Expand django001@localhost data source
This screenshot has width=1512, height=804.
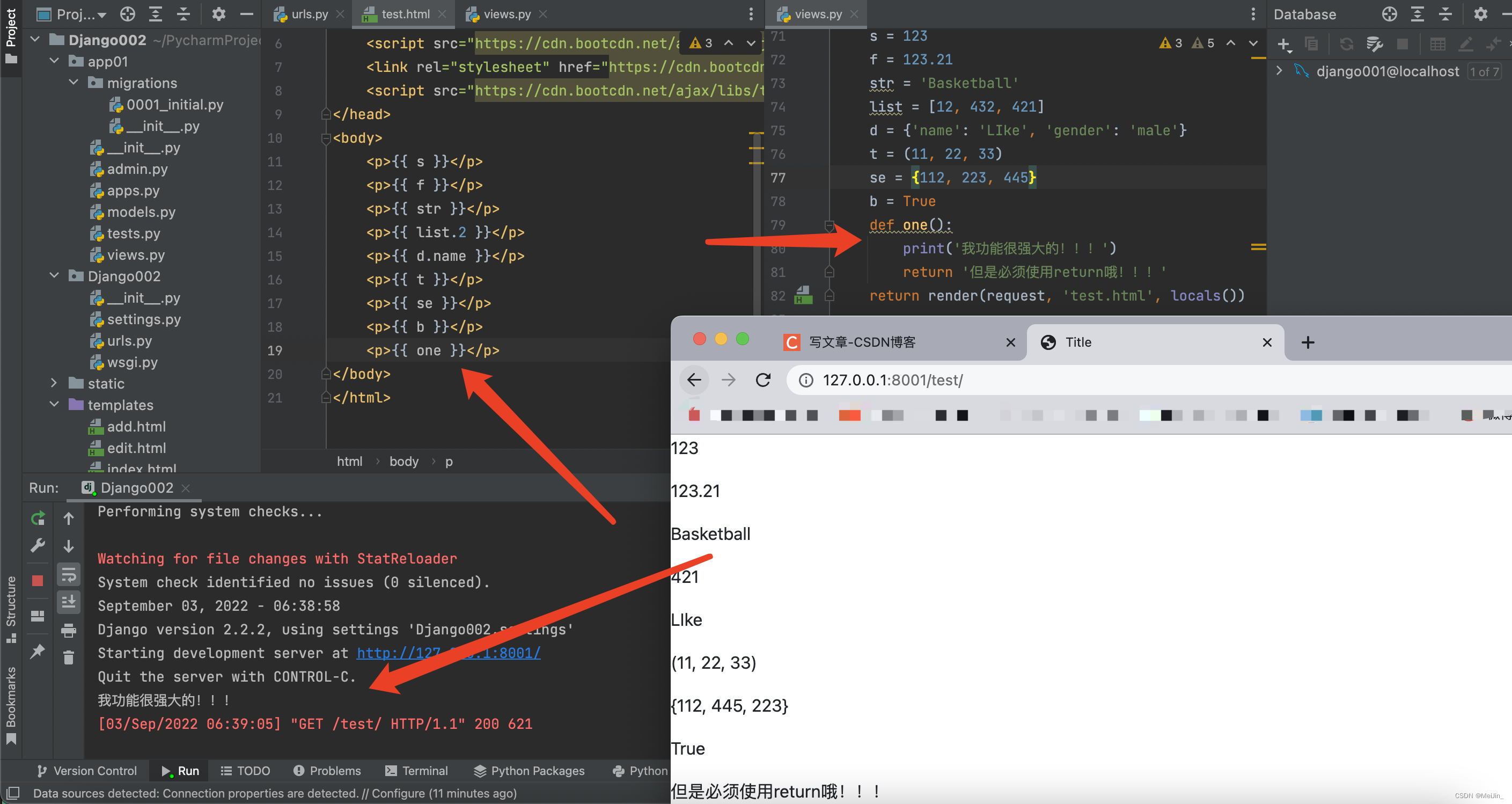tap(1280, 71)
